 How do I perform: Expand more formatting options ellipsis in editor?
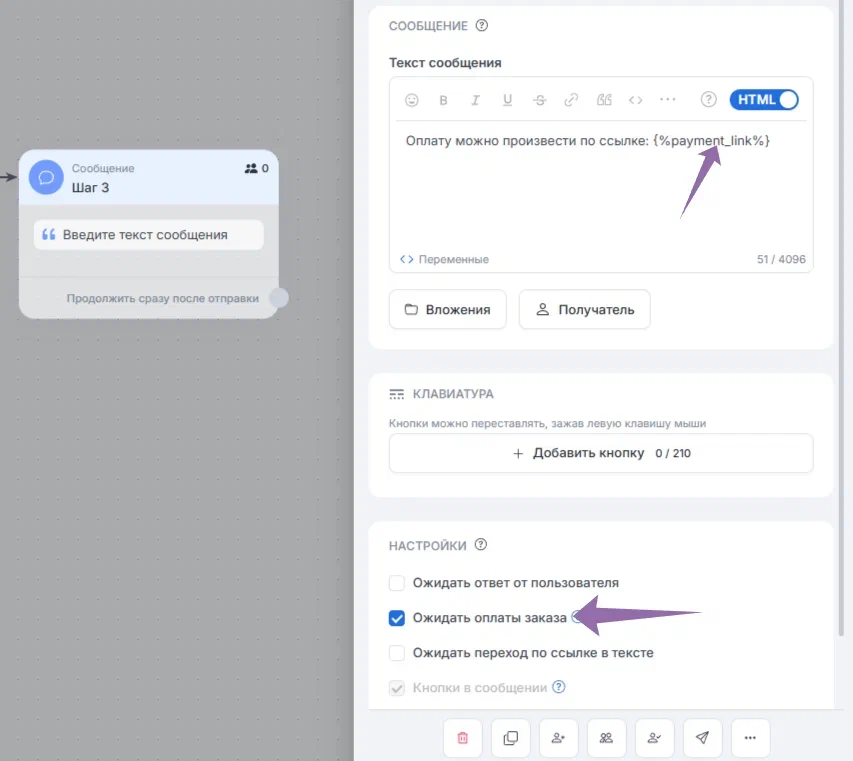(667, 100)
